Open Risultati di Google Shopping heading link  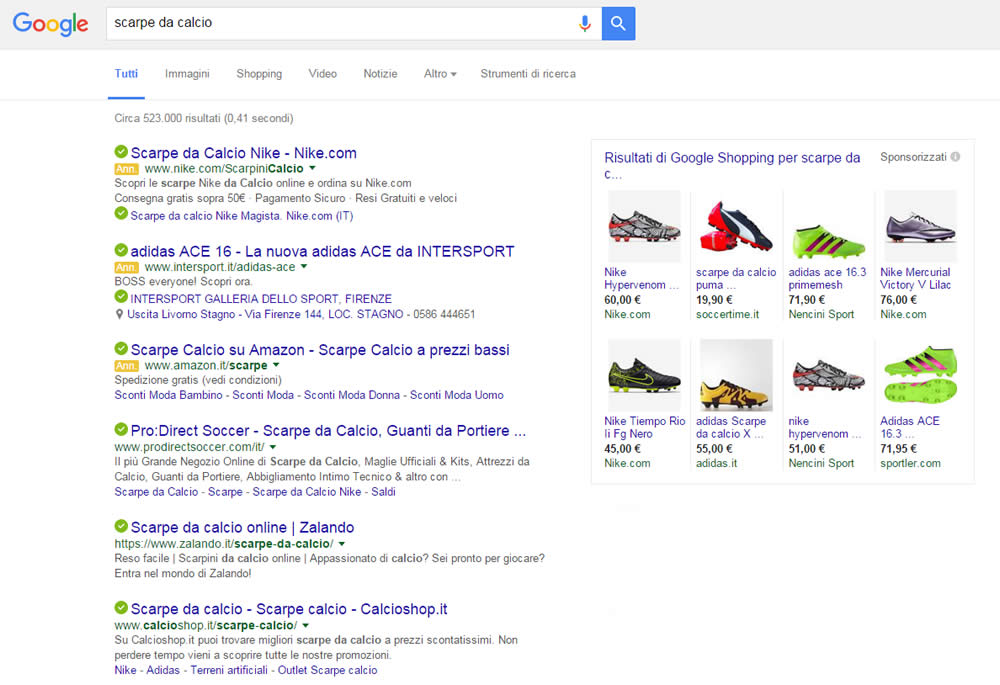click(732, 165)
